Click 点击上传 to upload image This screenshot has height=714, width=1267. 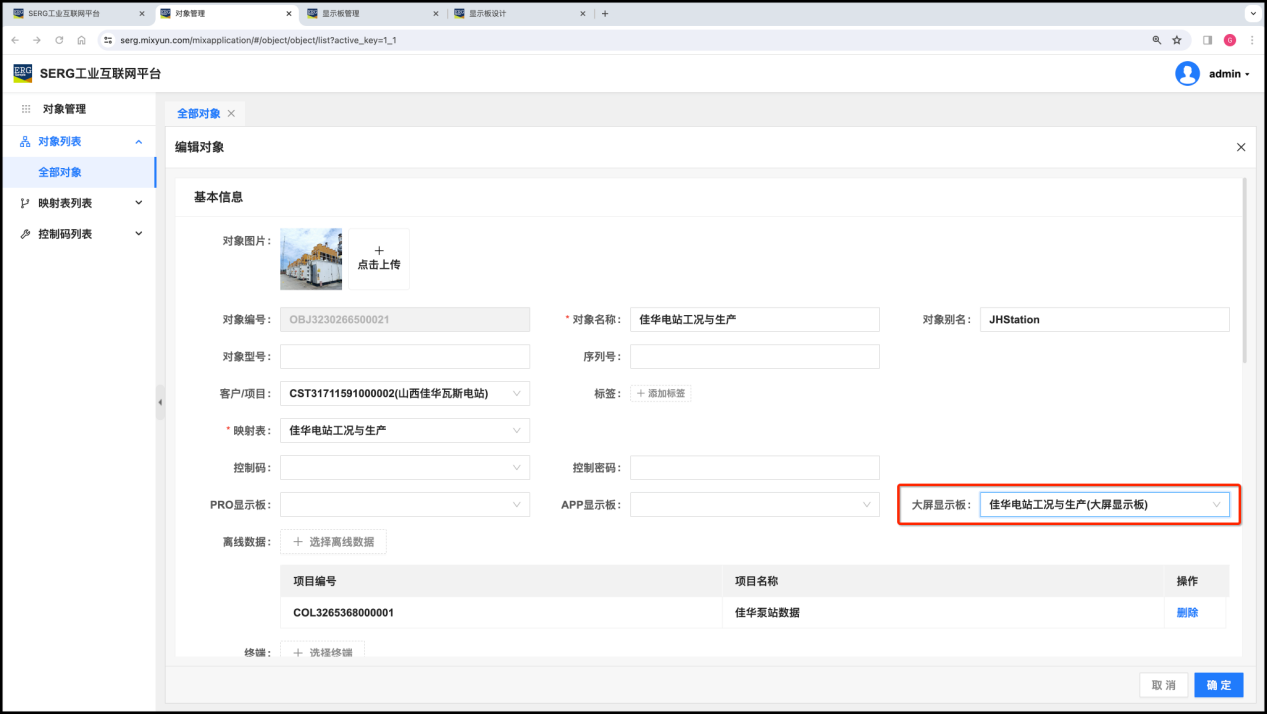click(379, 259)
